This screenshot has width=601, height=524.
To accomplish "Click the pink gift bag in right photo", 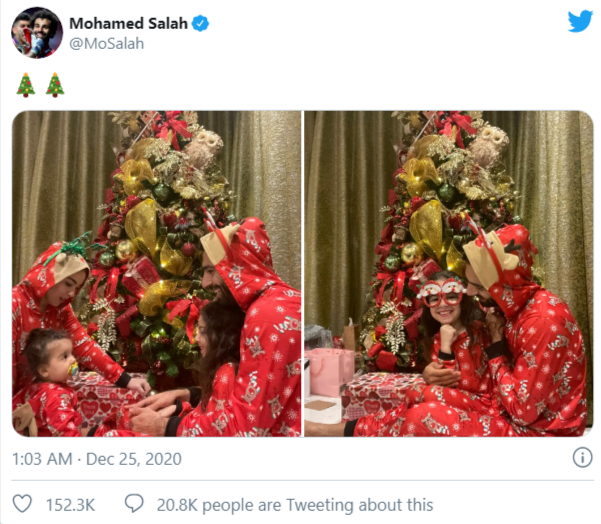I will click(332, 370).
